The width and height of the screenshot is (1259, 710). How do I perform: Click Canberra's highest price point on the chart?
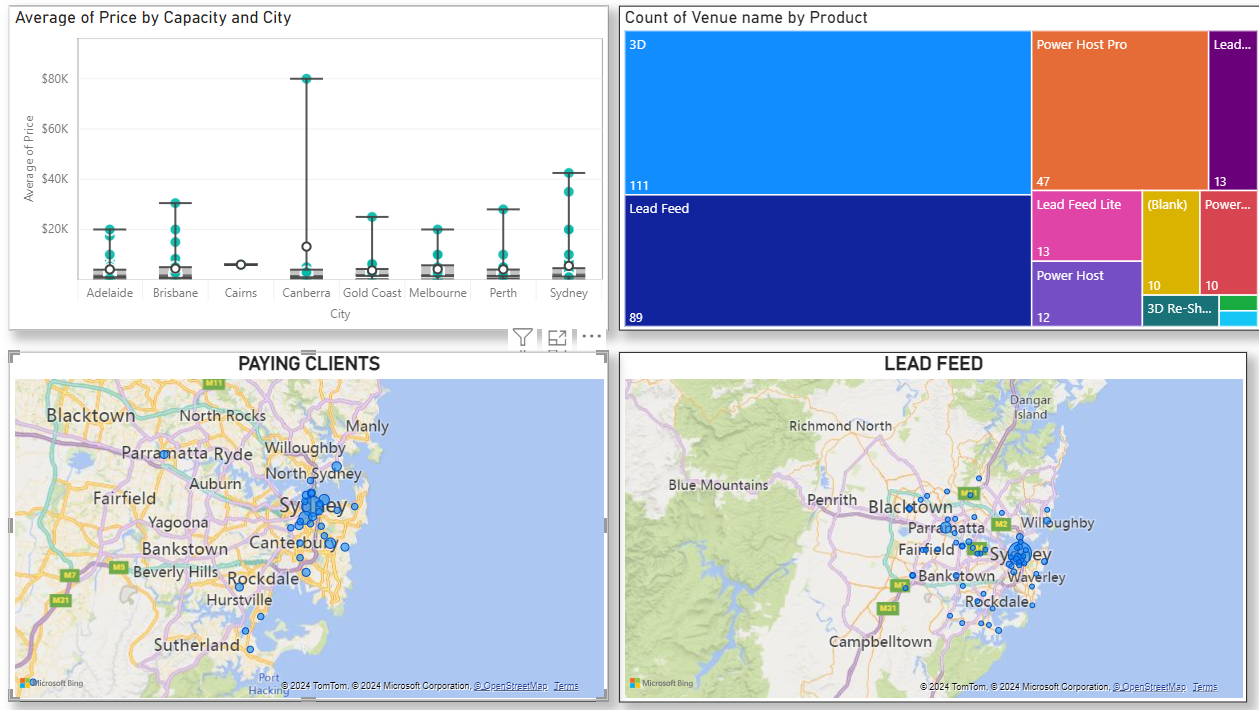pyautogui.click(x=305, y=76)
